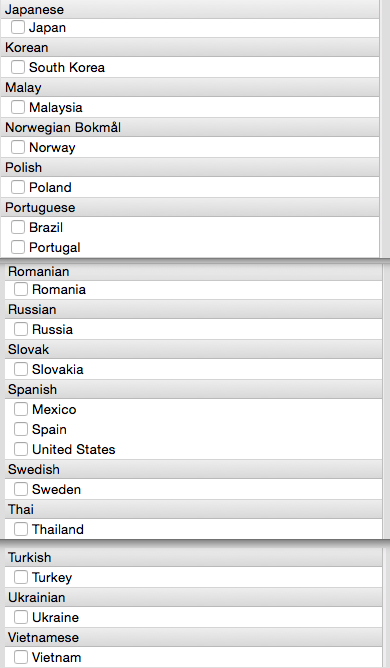Tick the Portugal checkbox
Image resolution: width=390 pixels, height=668 pixels.
18,247
